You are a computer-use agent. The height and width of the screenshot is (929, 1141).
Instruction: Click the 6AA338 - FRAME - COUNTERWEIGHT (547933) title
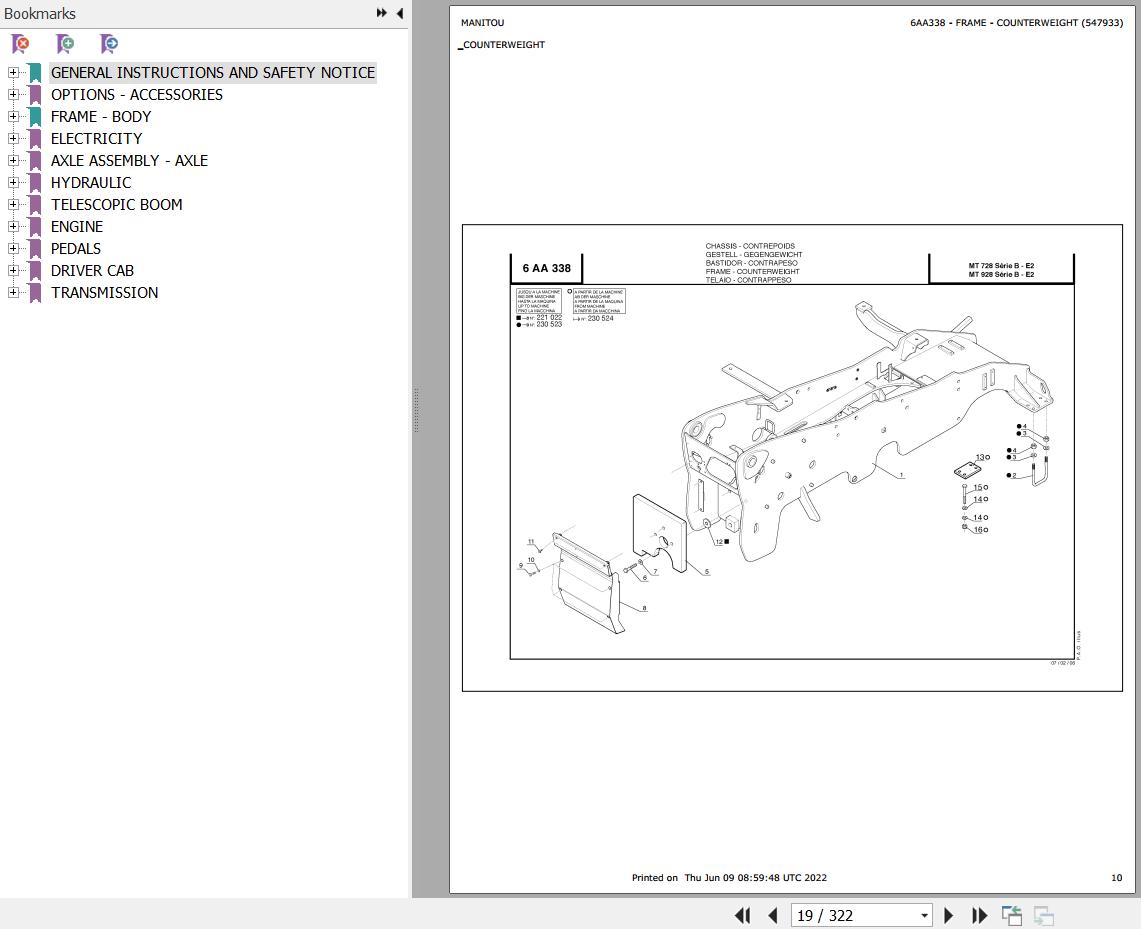(x=1017, y=23)
